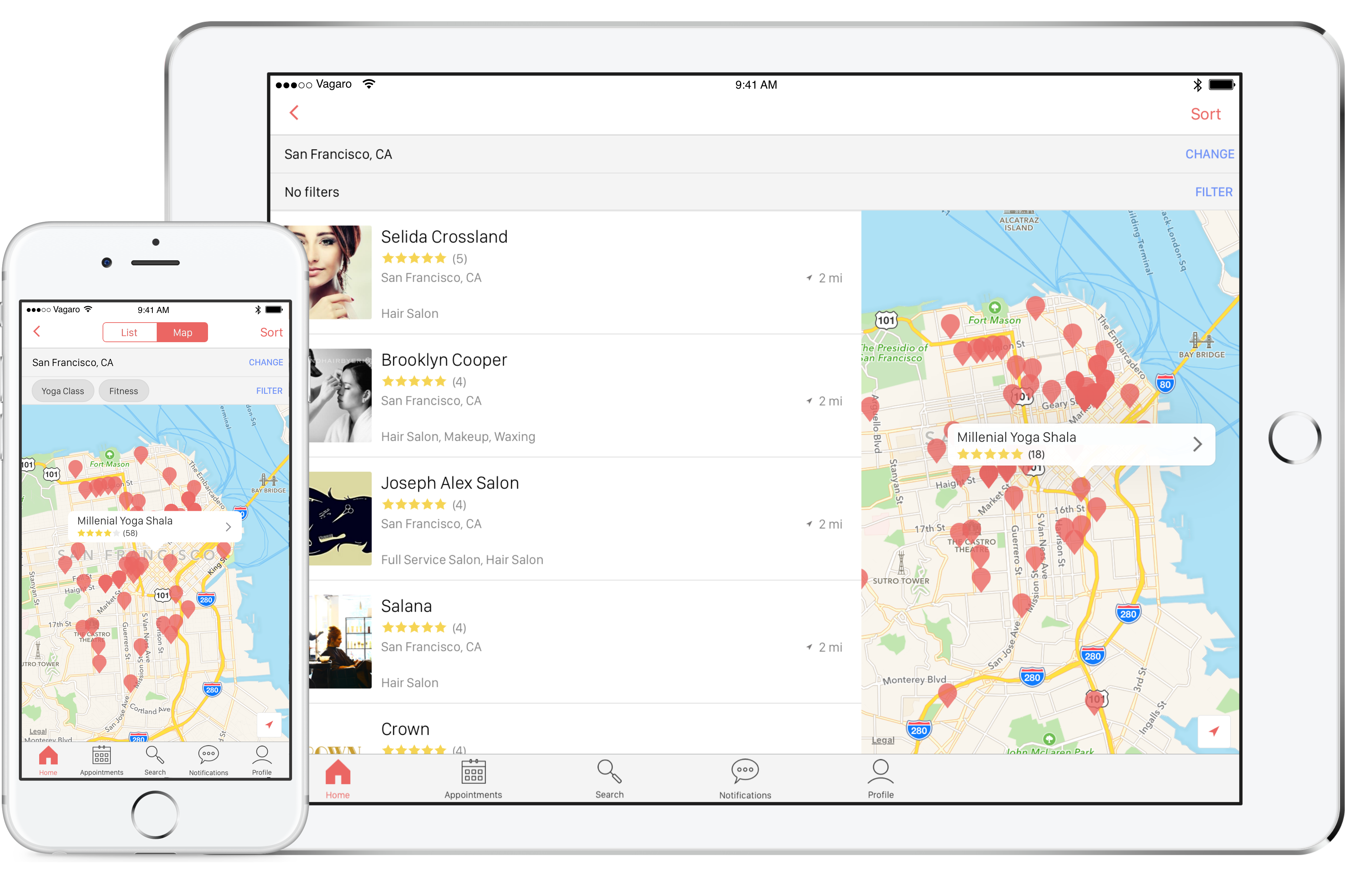Tap the location arrow on tablet map
The width and height of the screenshot is (1372, 878).
(x=1214, y=731)
